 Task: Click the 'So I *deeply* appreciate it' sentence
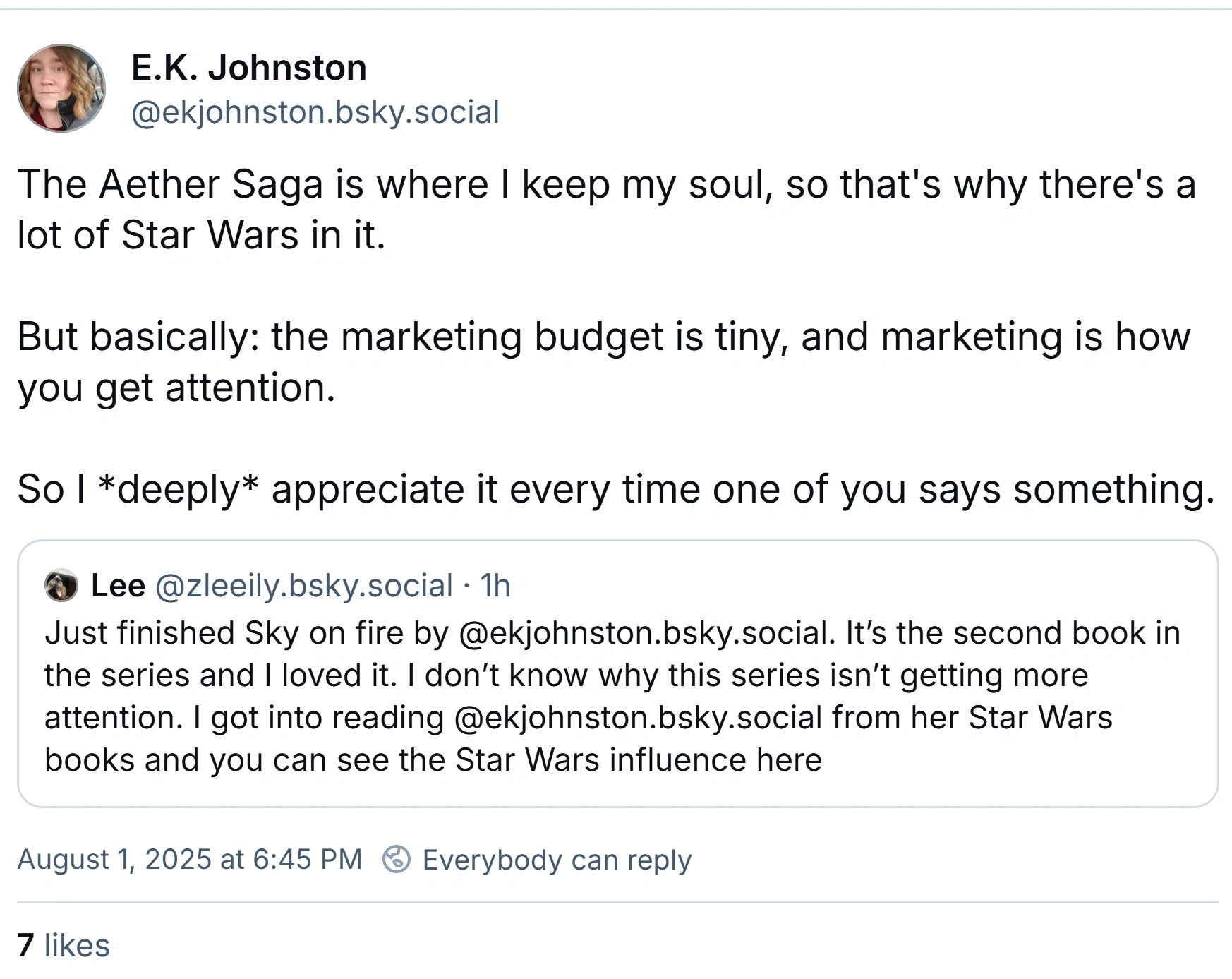[x=615, y=489]
